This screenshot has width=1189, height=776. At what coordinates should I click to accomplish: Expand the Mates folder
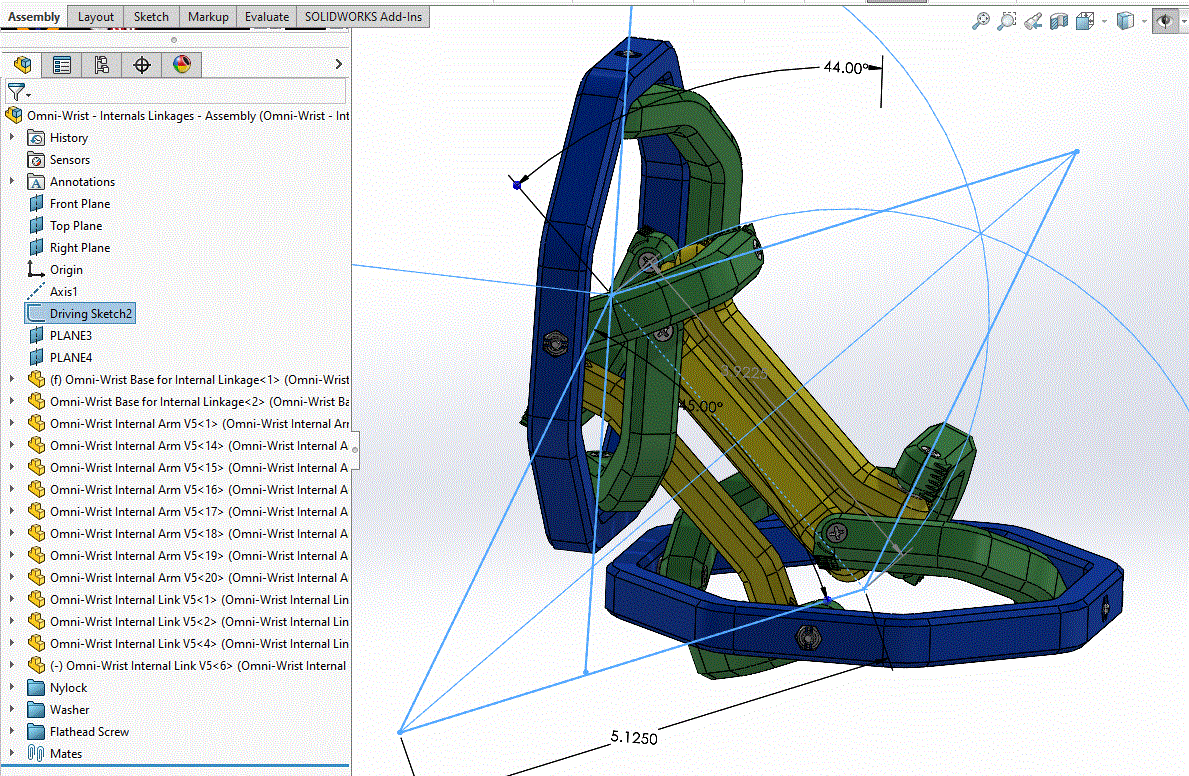(x=11, y=753)
